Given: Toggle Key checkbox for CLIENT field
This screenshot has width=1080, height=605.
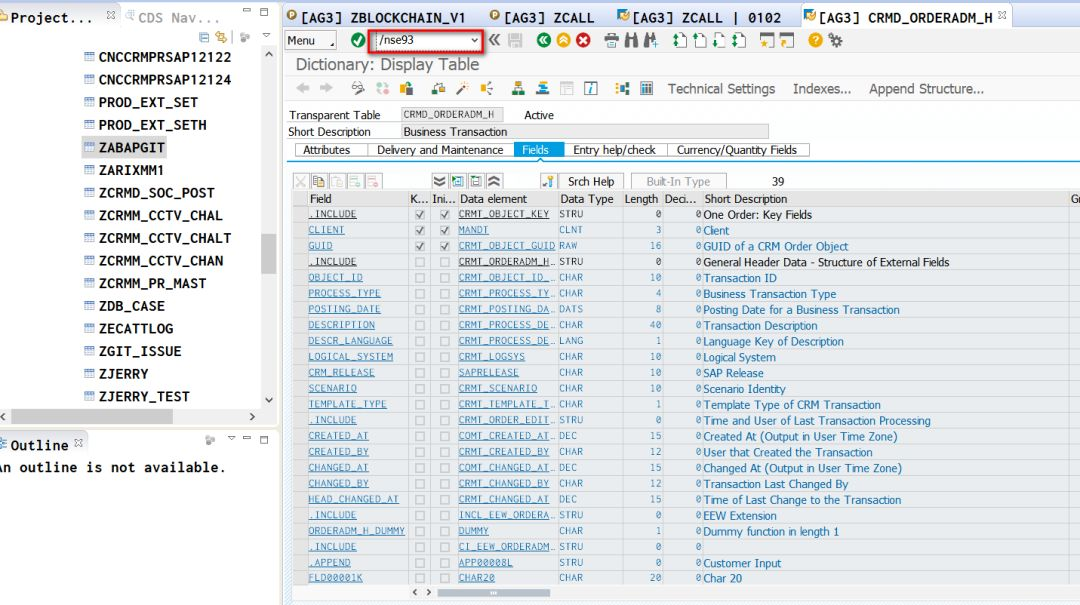Looking at the screenshot, I should point(419,230).
